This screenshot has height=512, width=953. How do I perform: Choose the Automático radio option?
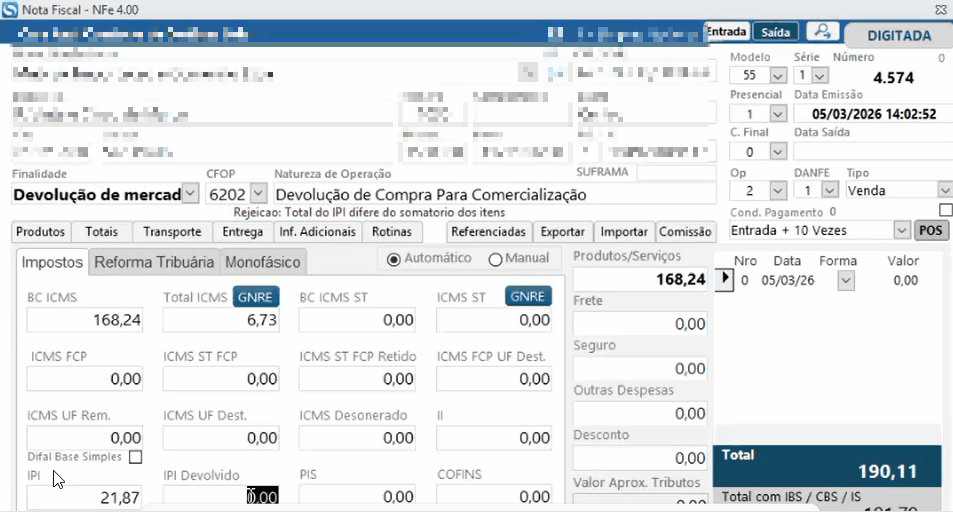393,258
